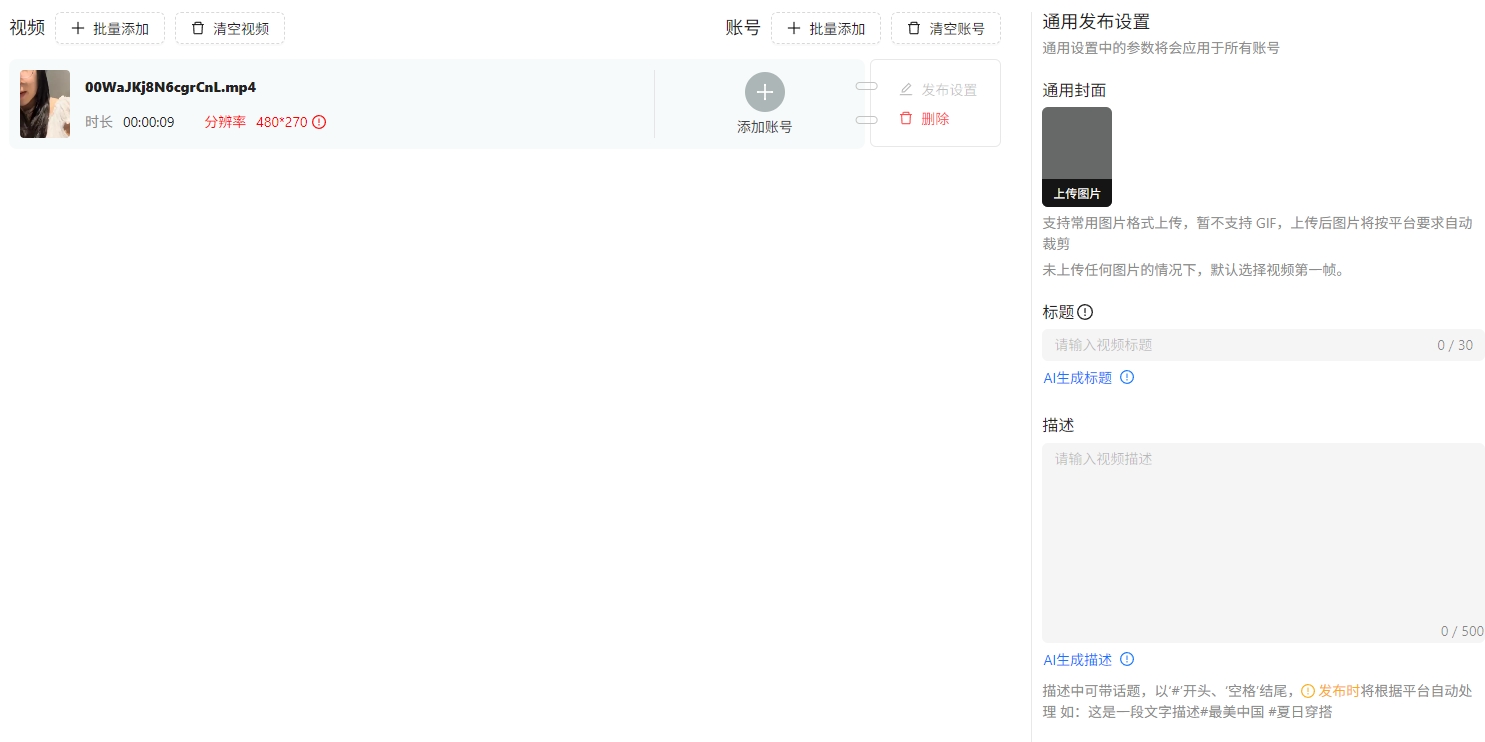
Task: Click the info icon next to 标题
Action: [x=1085, y=312]
